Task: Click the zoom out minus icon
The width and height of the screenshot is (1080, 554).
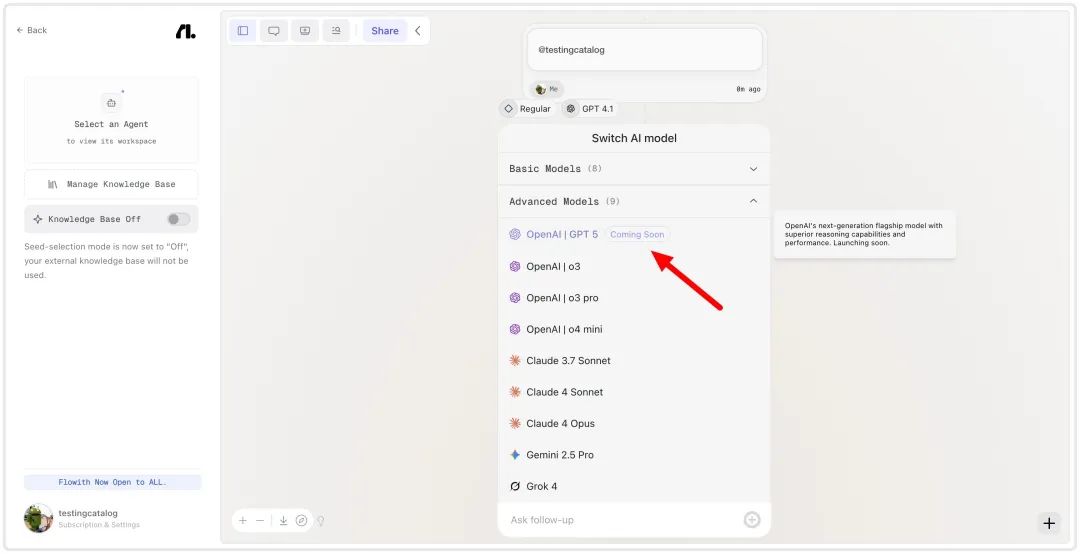Action: point(260,521)
